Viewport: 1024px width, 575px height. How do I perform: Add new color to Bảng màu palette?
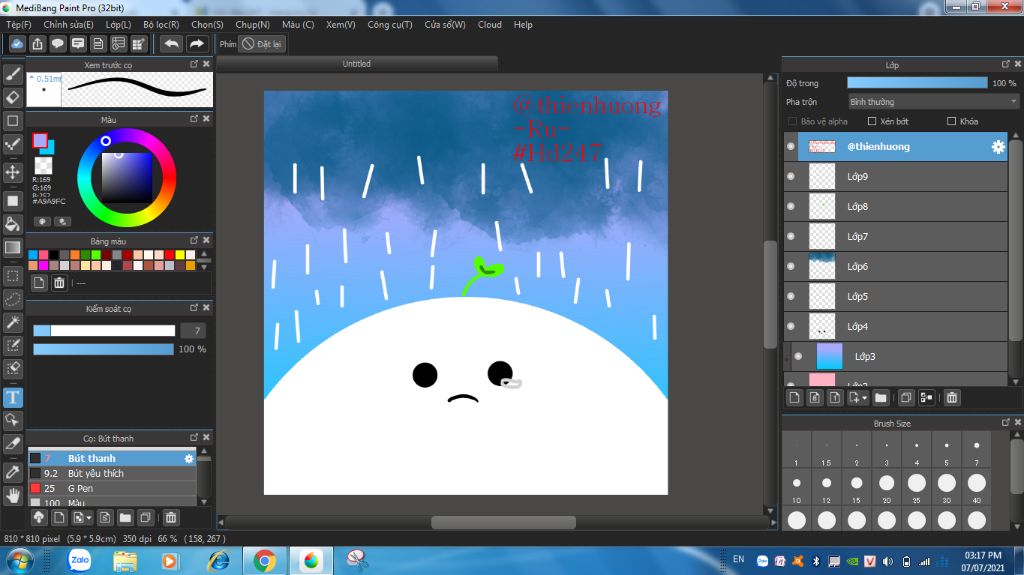pyautogui.click(x=39, y=282)
